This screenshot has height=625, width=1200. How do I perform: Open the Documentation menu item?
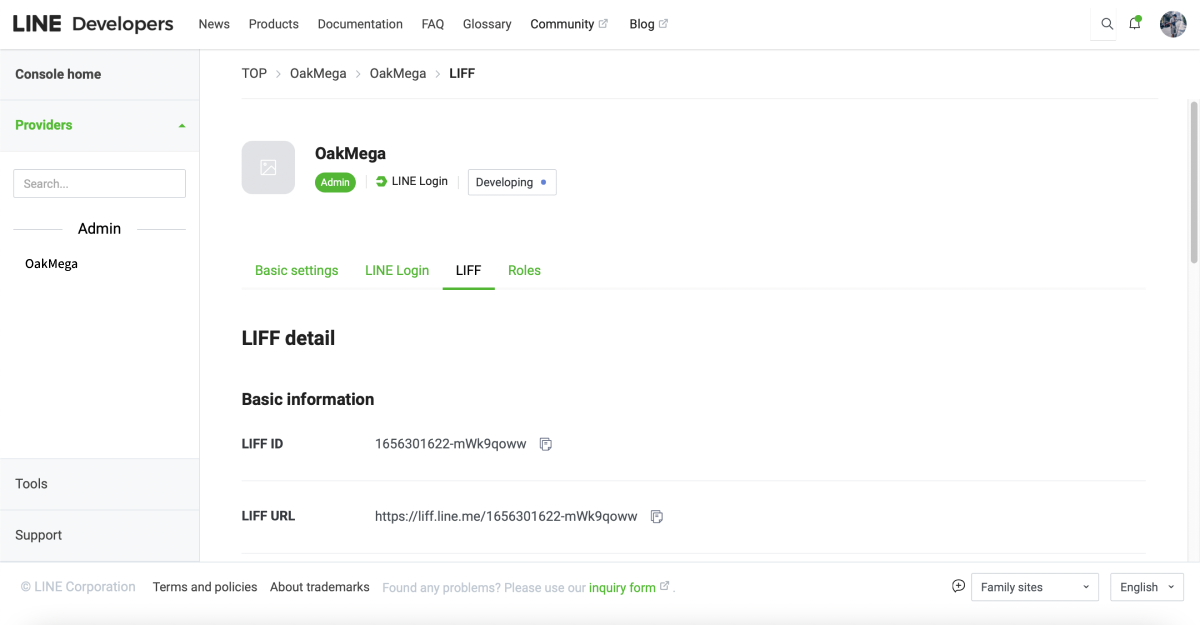pos(360,24)
